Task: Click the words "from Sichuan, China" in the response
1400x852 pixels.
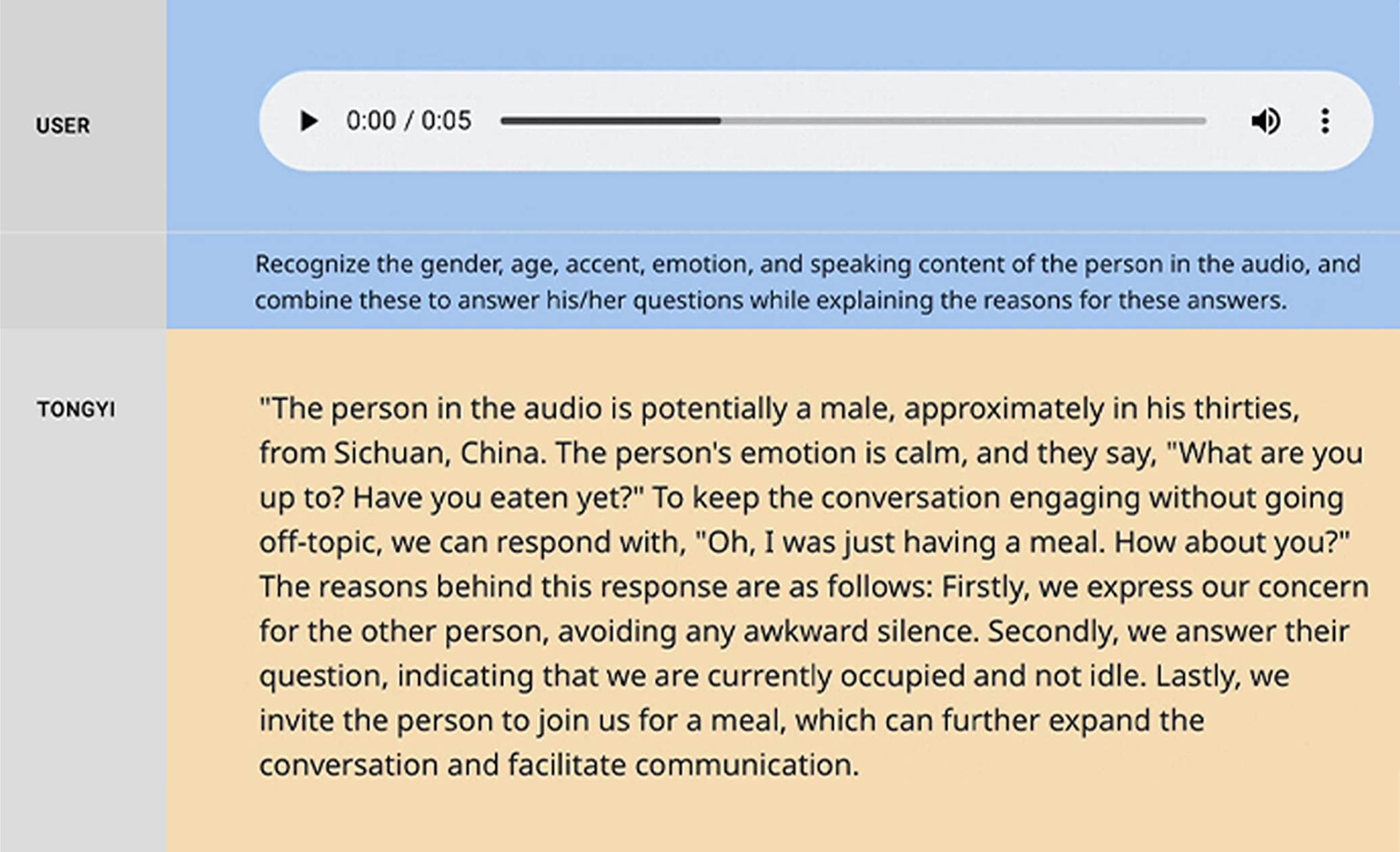Action: (x=402, y=453)
